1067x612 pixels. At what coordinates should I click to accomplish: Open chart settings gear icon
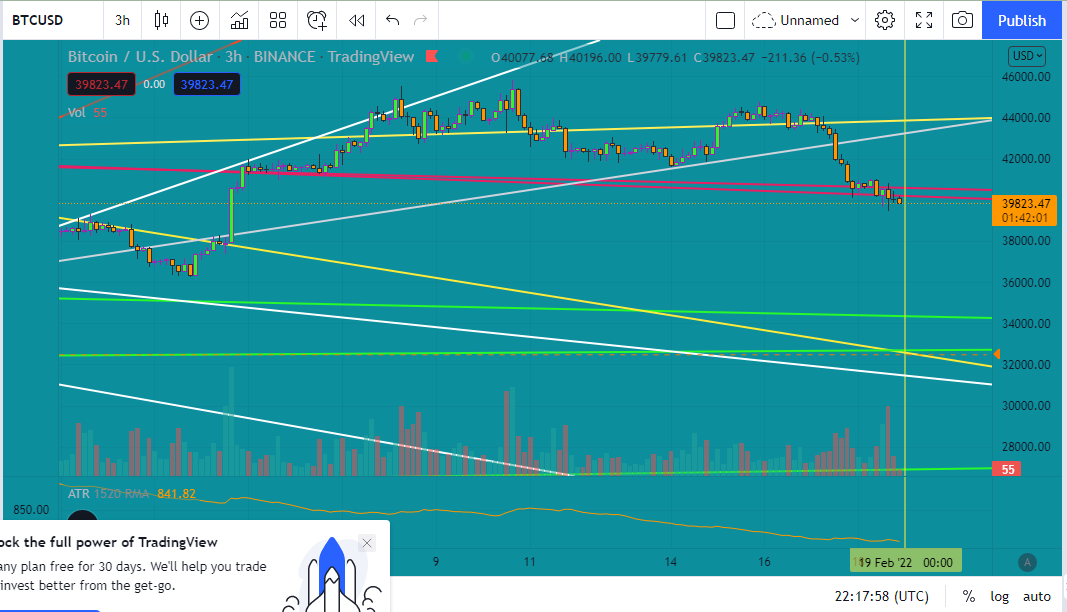(x=885, y=20)
